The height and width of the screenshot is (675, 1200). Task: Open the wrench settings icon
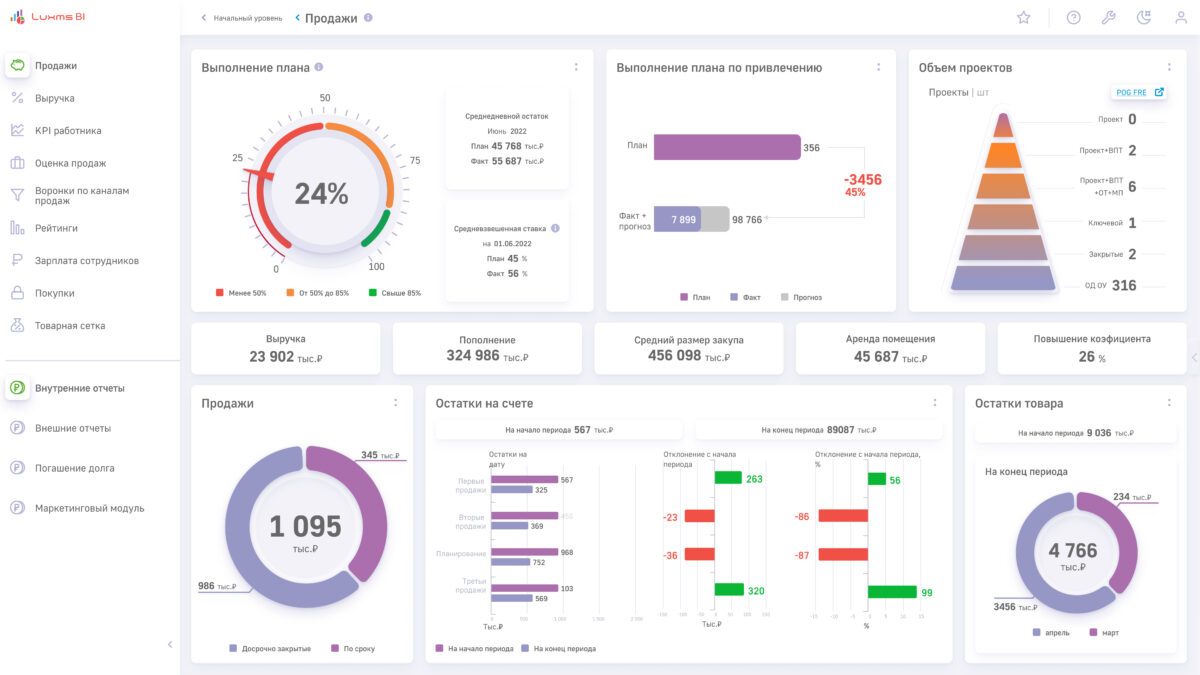(x=1108, y=17)
